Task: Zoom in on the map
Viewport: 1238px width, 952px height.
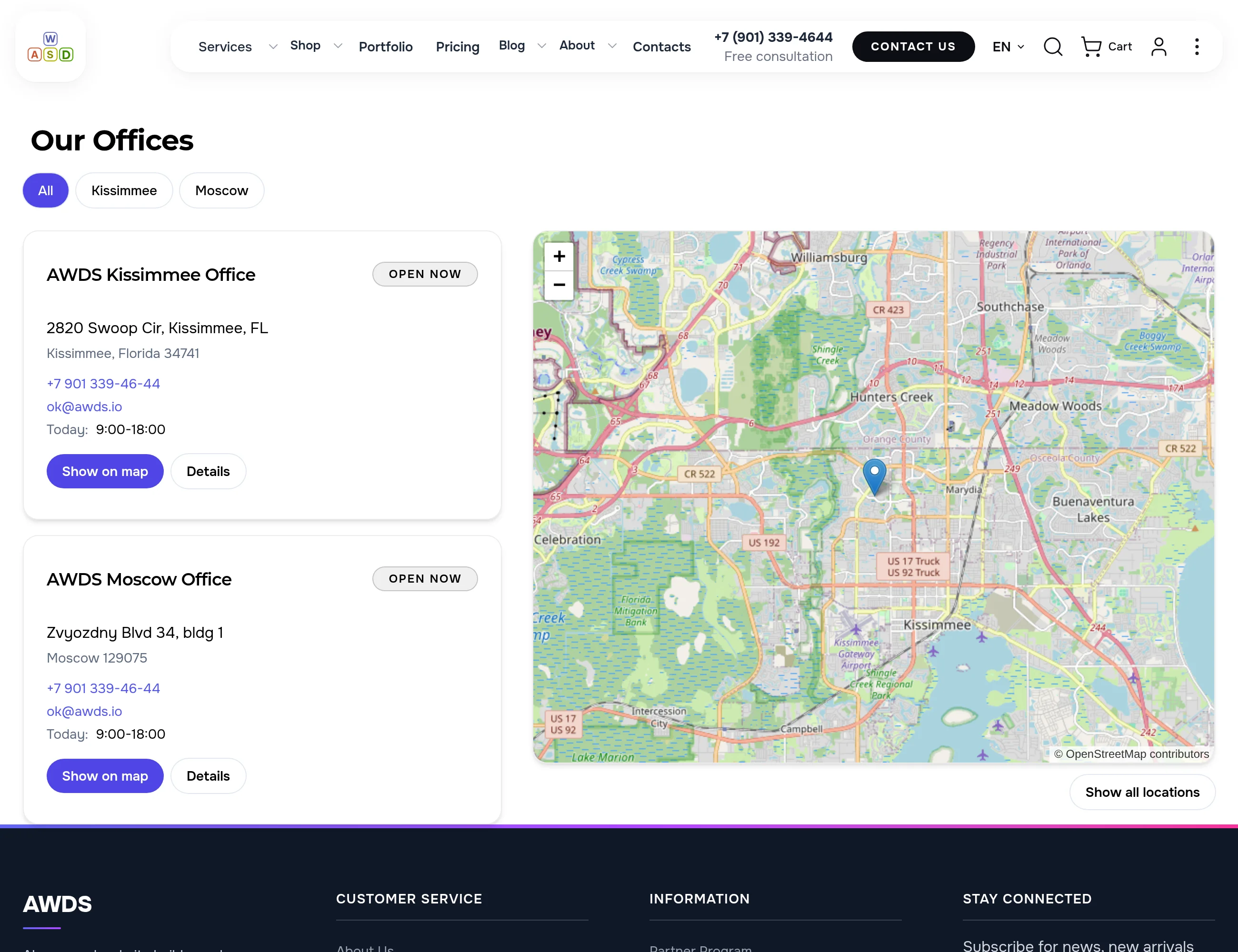Action: point(559,256)
